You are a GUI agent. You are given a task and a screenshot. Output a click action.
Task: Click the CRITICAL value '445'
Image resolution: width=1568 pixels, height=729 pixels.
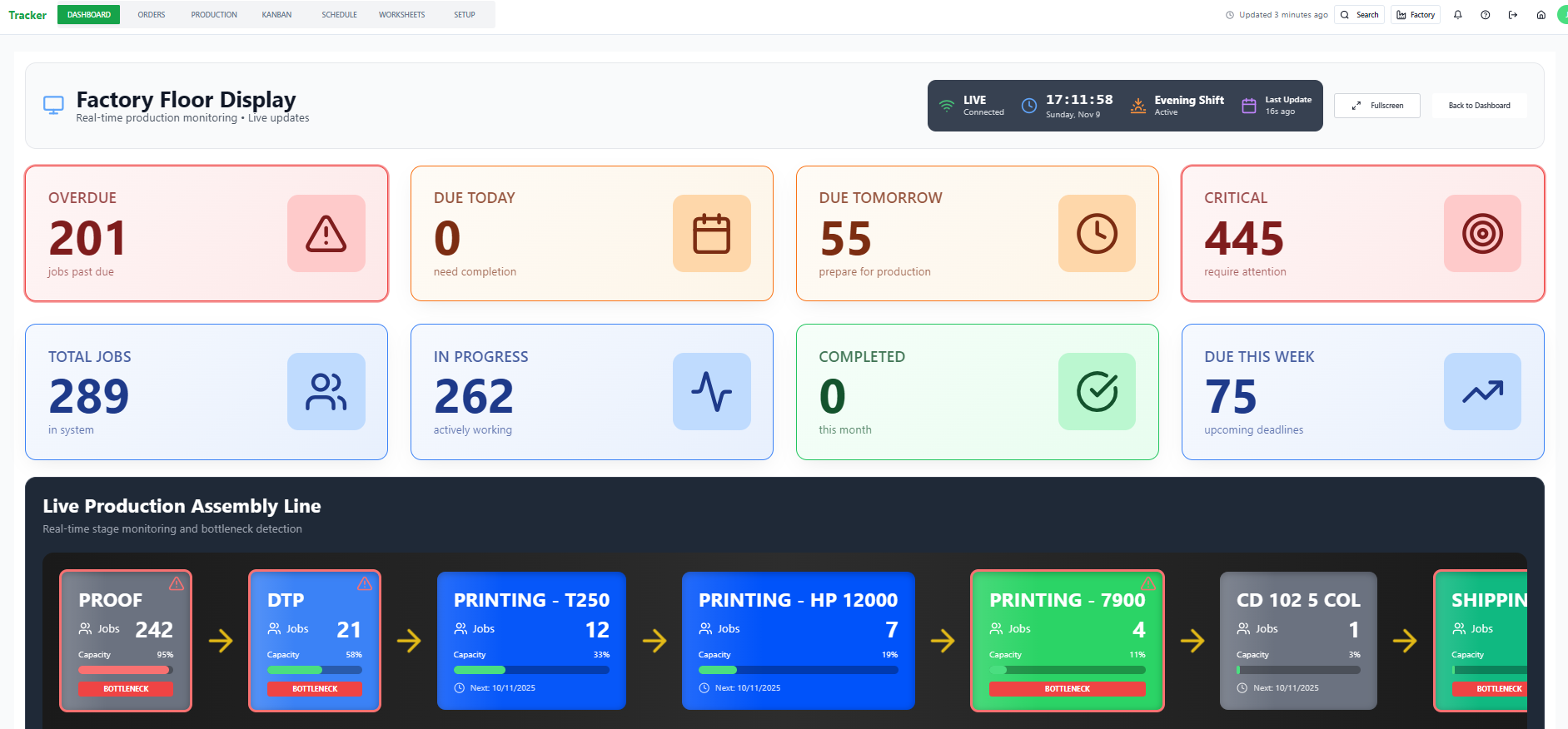click(x=1244, y=238)
